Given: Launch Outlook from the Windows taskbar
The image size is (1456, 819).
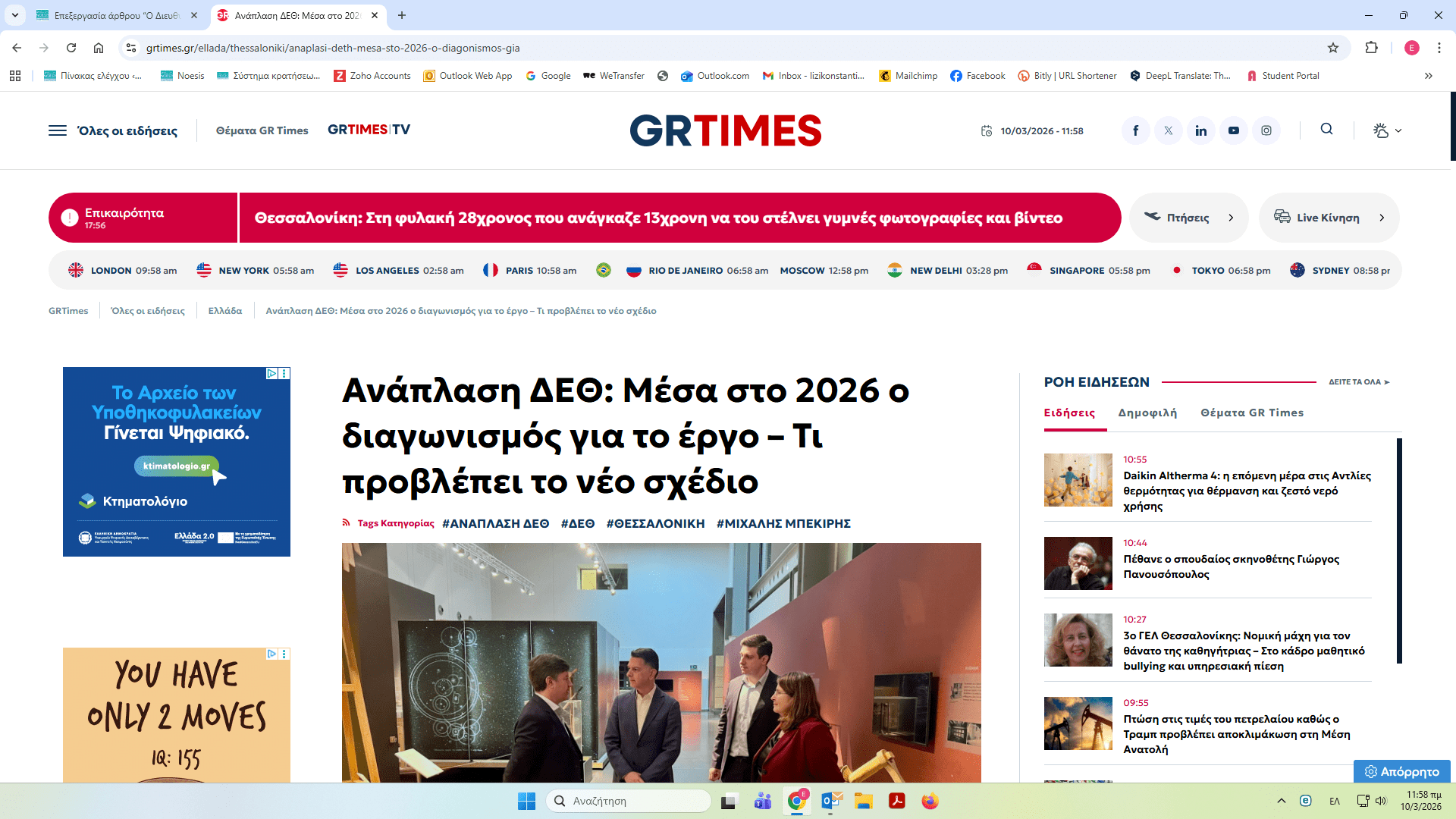Looking at the screenshot, I should [x=832, y=801].
